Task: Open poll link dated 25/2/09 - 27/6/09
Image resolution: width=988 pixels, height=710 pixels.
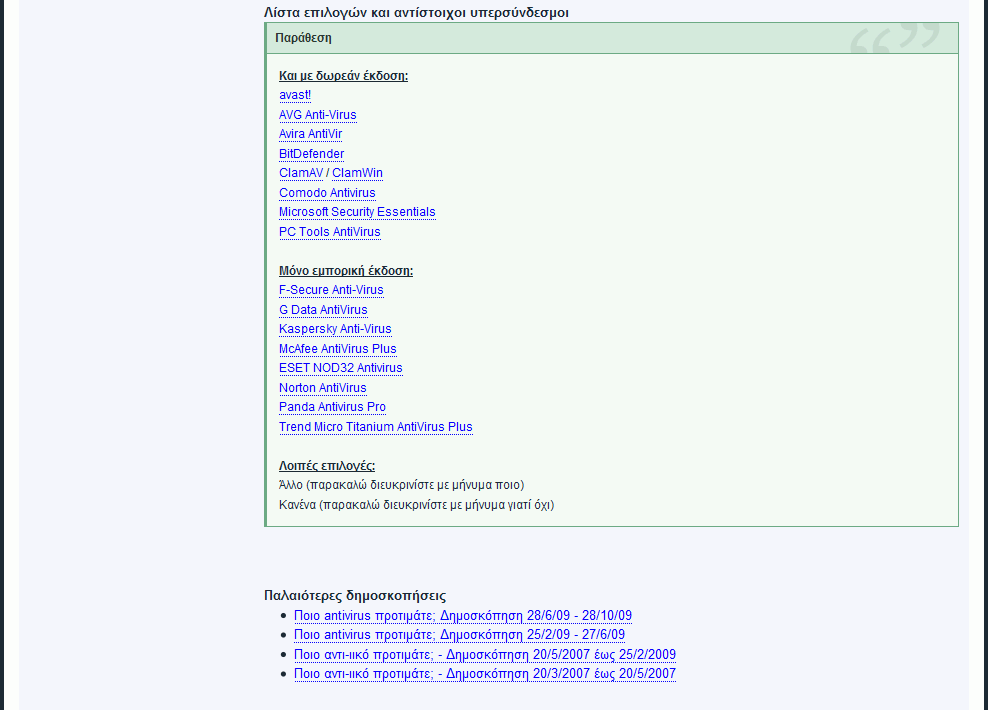Action: [x=459, y=634]
